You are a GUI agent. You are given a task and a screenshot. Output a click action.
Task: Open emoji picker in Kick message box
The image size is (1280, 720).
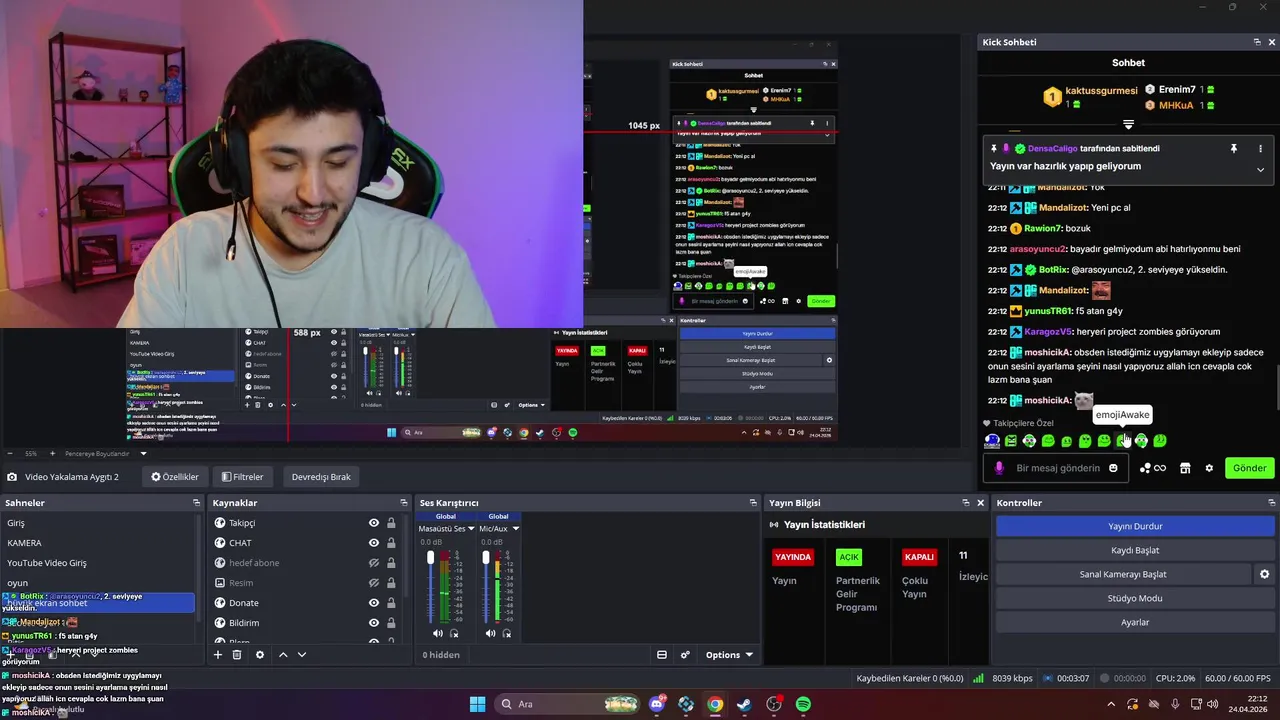[x=1113, y=468]
